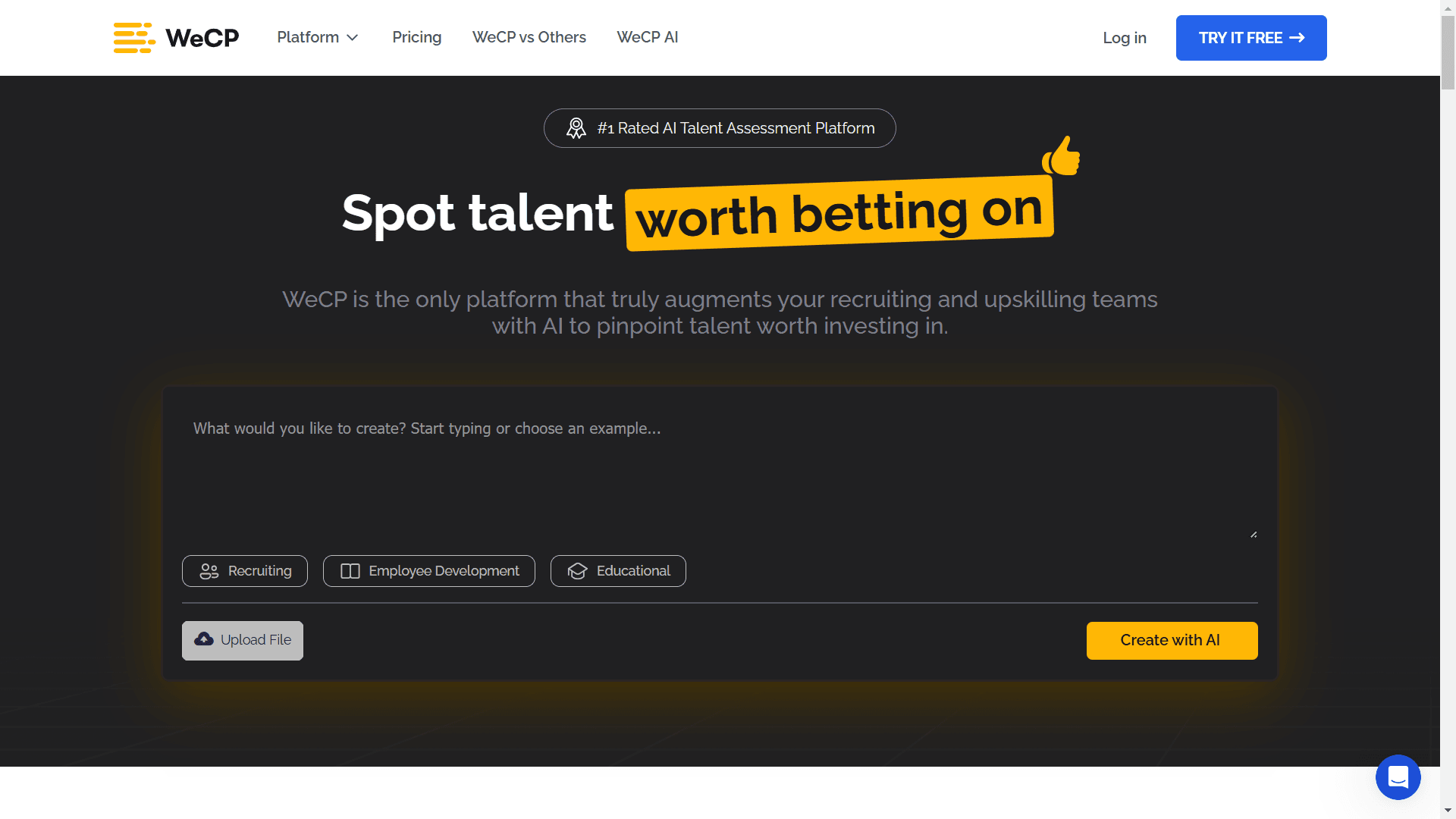
Task: Click the cloud upload icon
Action: click(204, 639)
